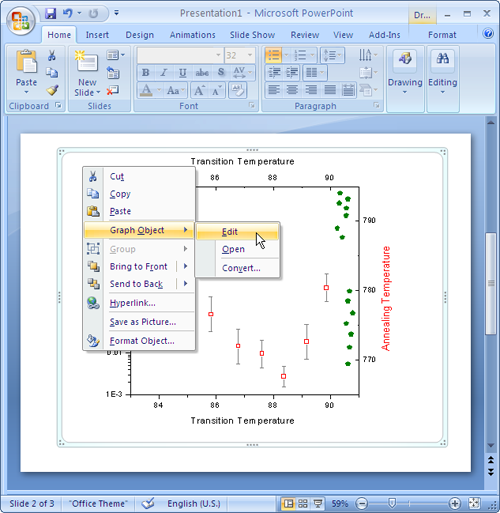Toggle text Shadow button

click(x=221, y=72)
